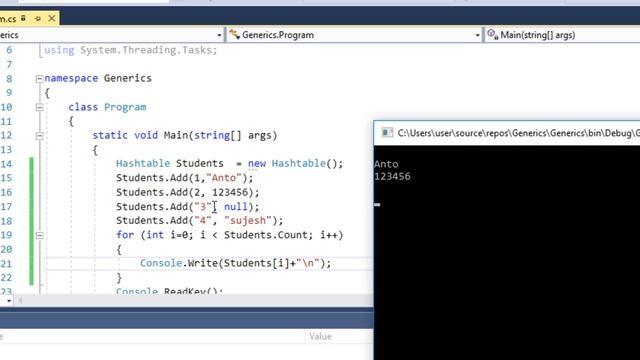Collapse the namespace Generics block
Screen dimensions: 640x360
[x=39, y=79]
